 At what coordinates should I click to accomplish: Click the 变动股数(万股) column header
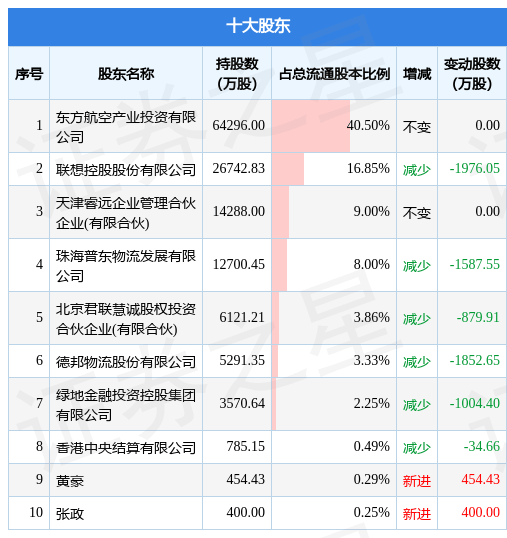472,74
